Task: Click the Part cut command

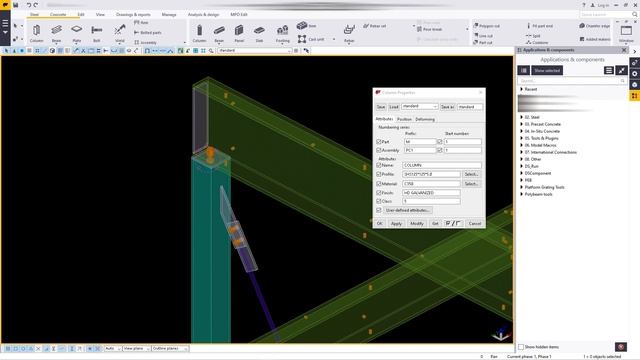Action: pos(482,42)
